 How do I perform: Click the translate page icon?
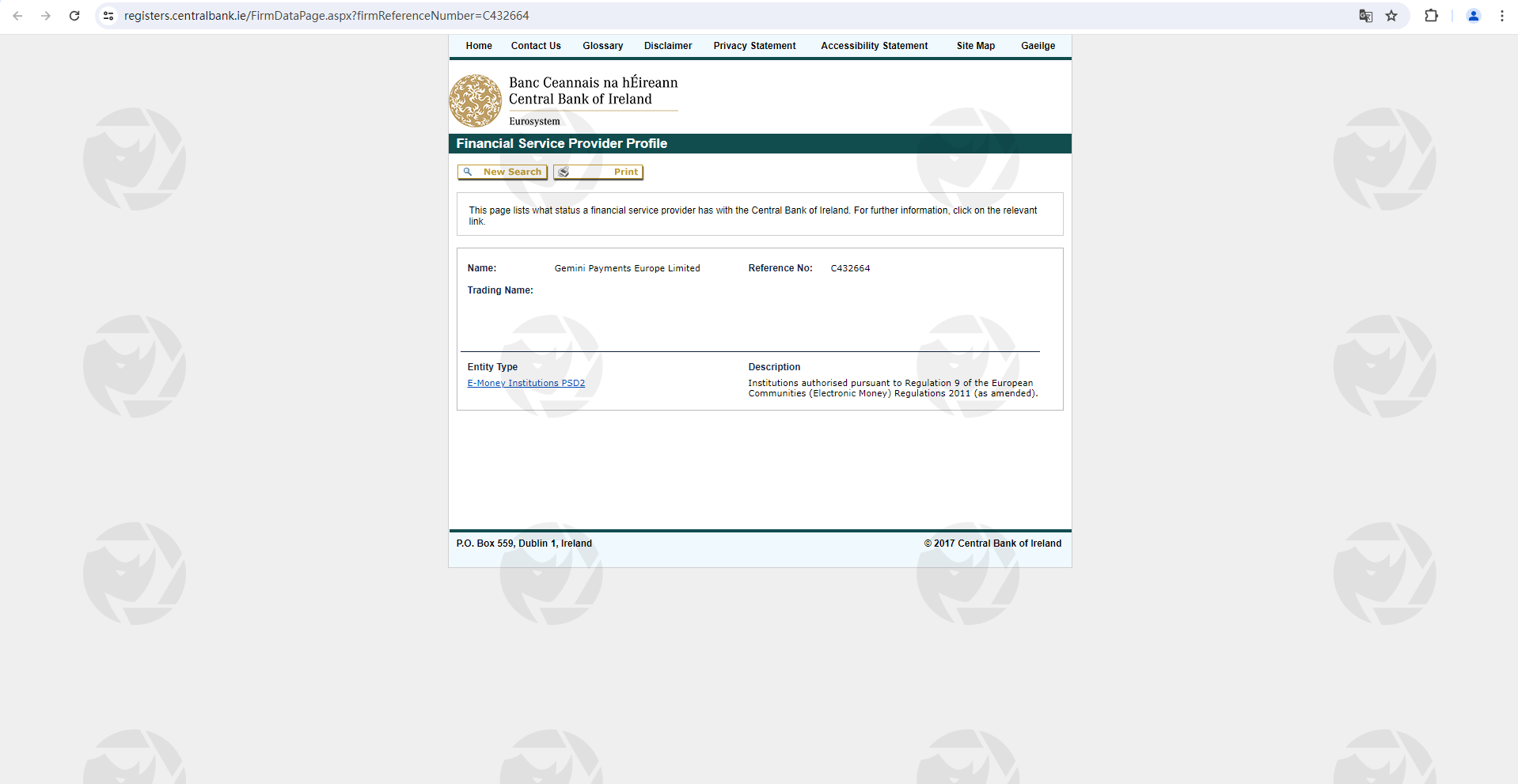tap(1365, 16)
